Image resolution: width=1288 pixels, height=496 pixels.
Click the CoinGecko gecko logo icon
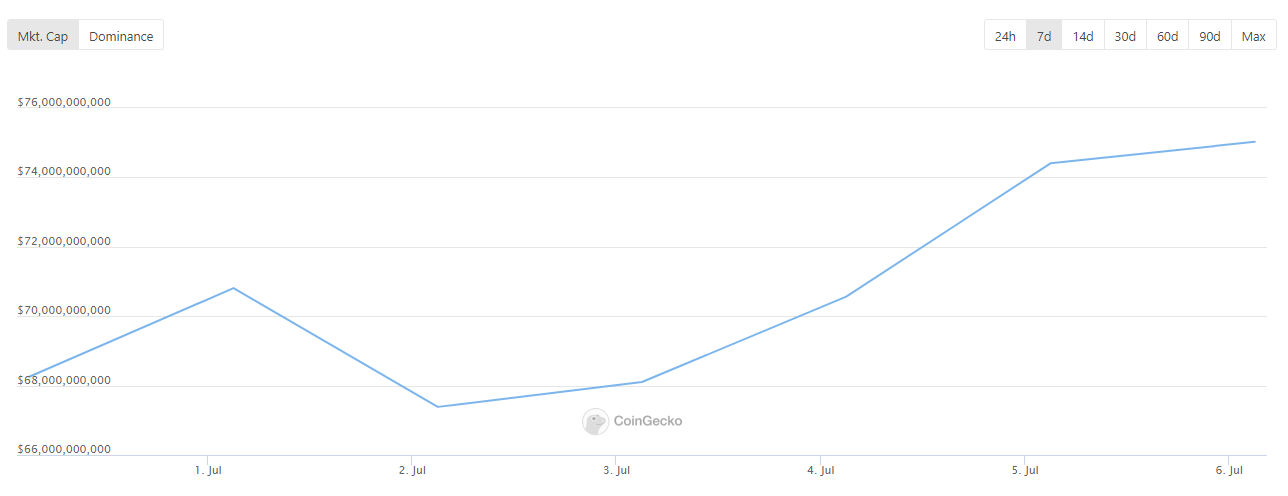point(595,422)
